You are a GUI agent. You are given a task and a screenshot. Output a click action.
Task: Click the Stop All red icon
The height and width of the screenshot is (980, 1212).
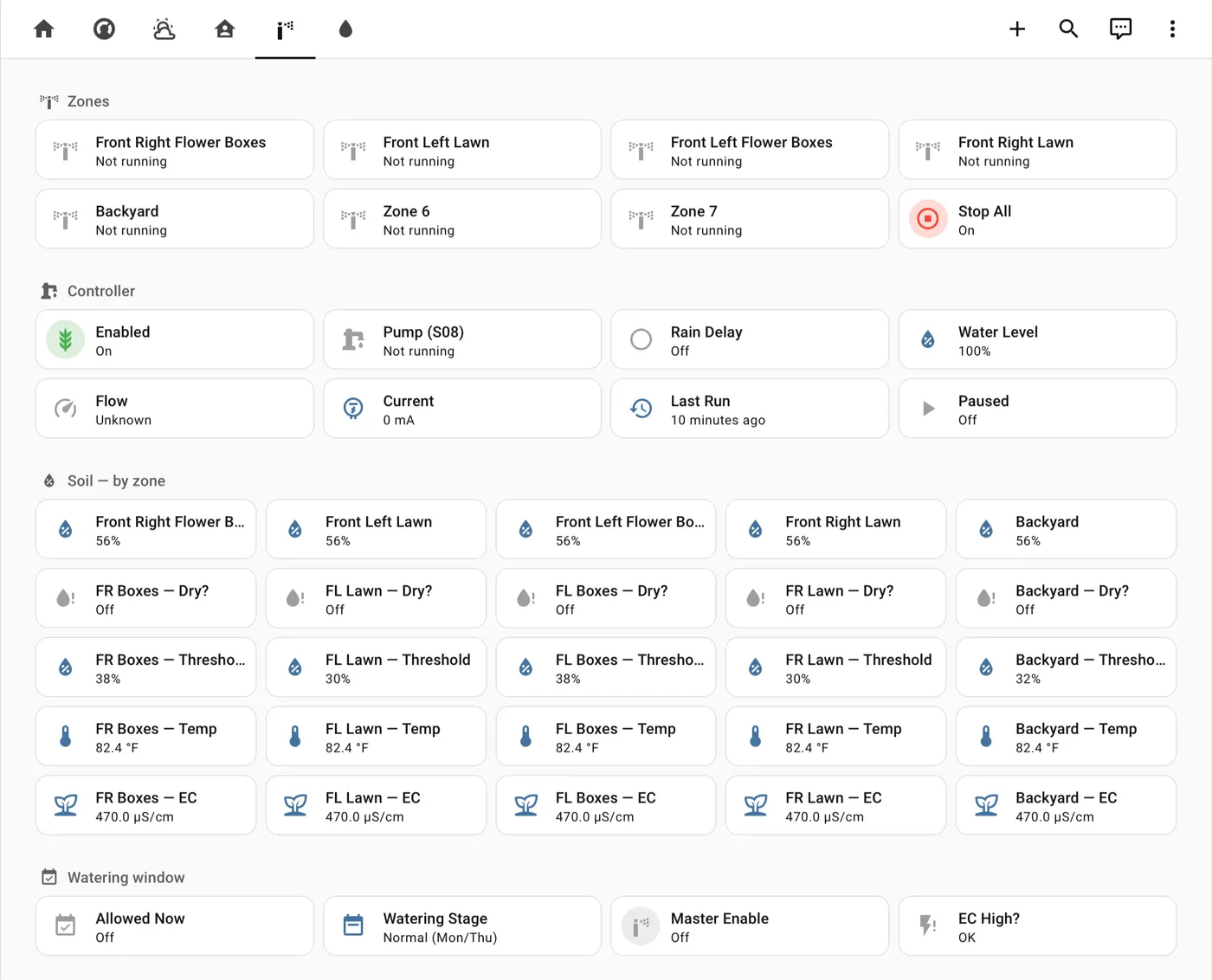(928, 219)
